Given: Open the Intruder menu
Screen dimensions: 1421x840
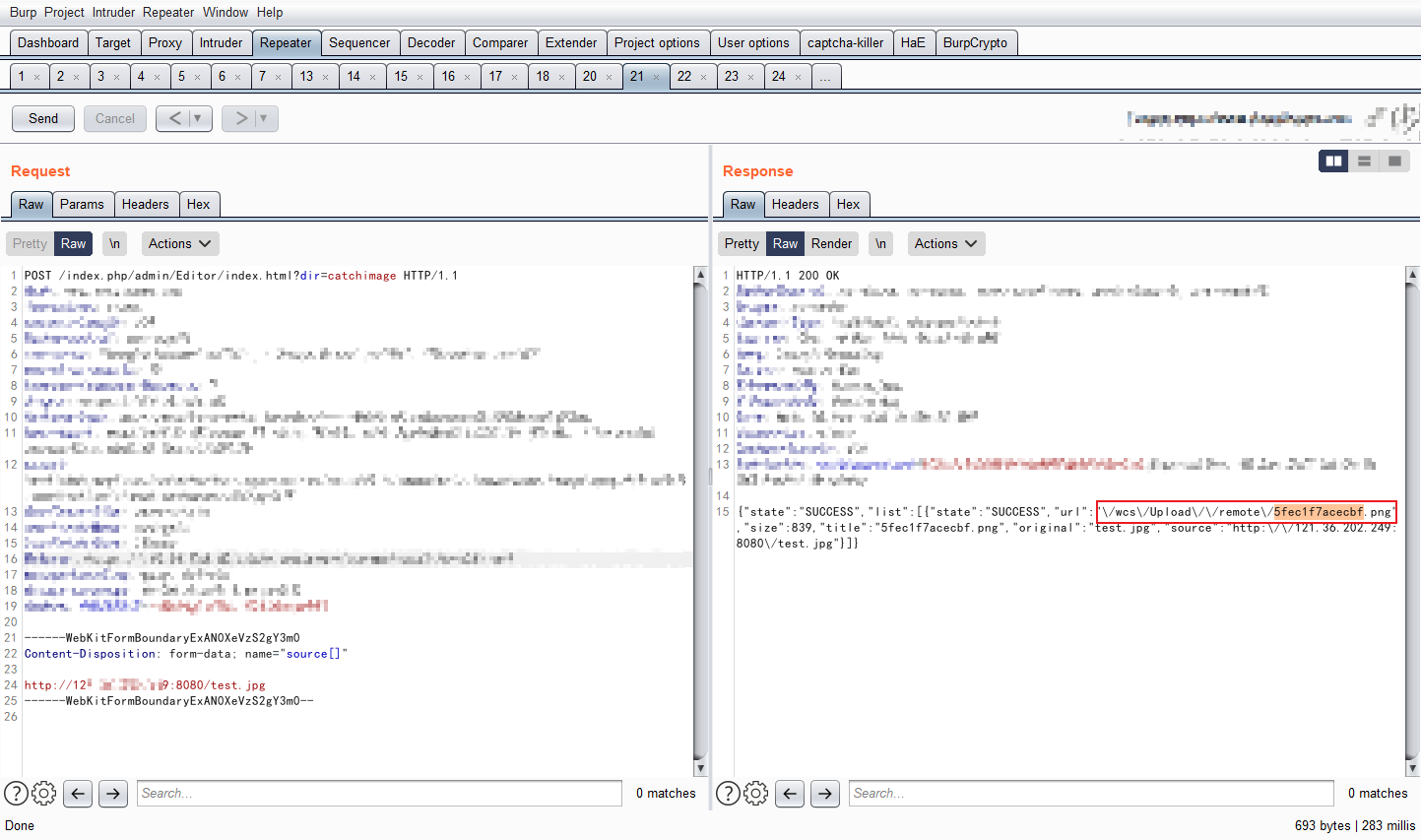Looking at the screenshot, I should [114, 12].
